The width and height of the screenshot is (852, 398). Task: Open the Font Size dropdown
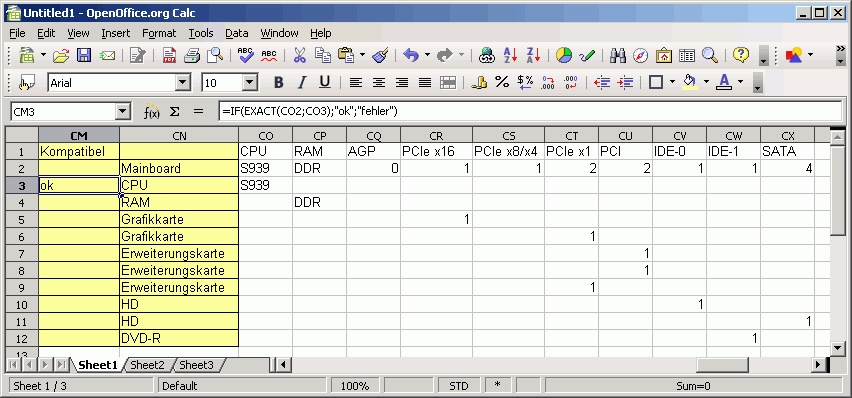(x=250, y=83)
